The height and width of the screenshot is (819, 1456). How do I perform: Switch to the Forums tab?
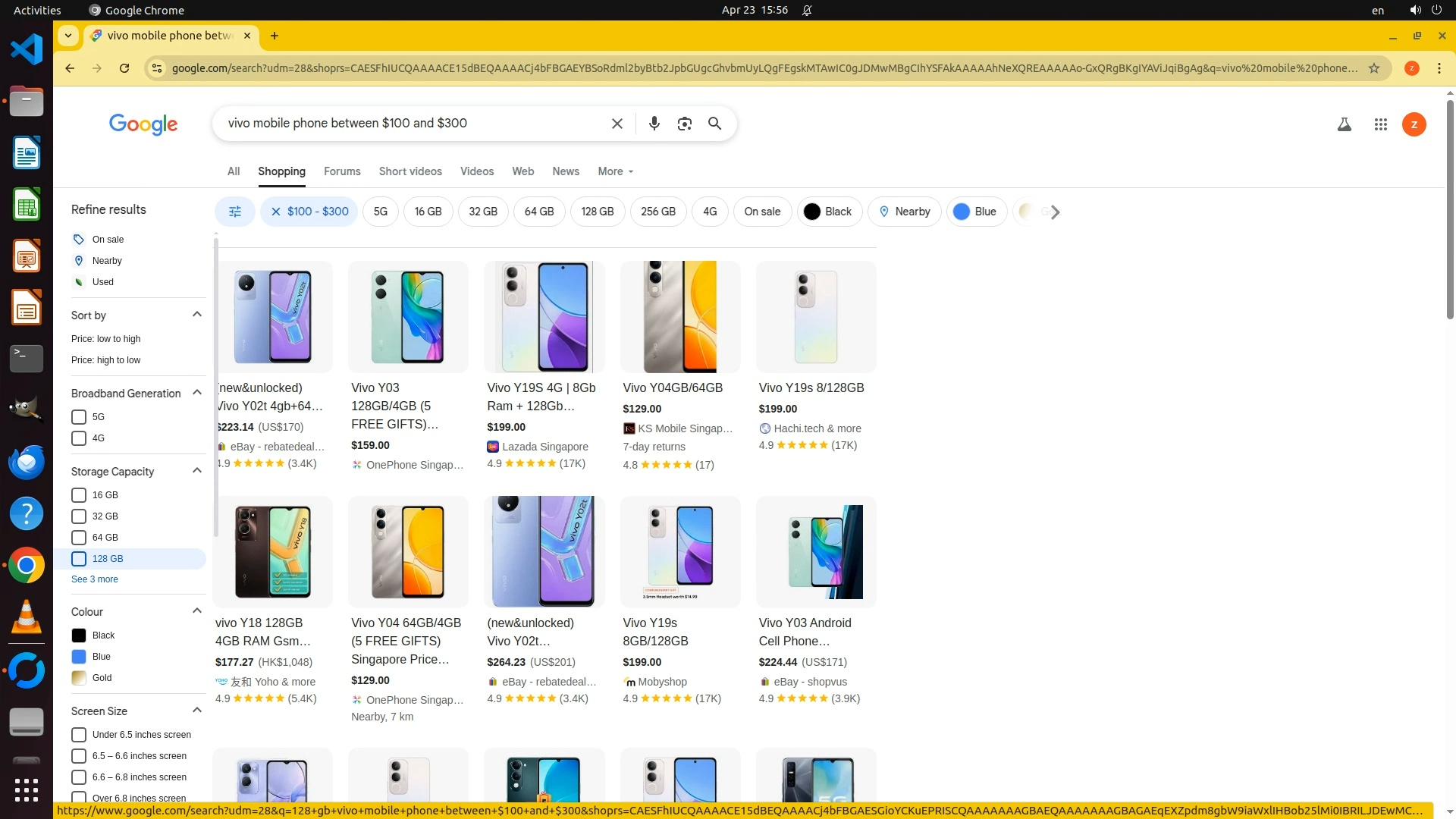tap(342, 171)
